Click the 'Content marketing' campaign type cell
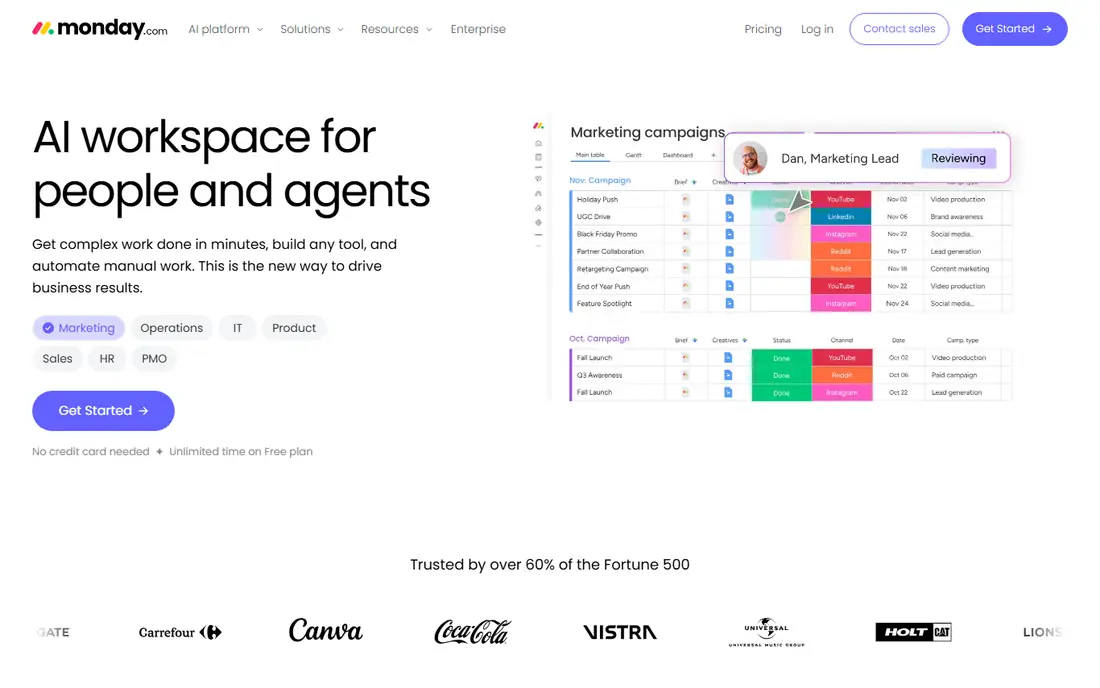 960,269
